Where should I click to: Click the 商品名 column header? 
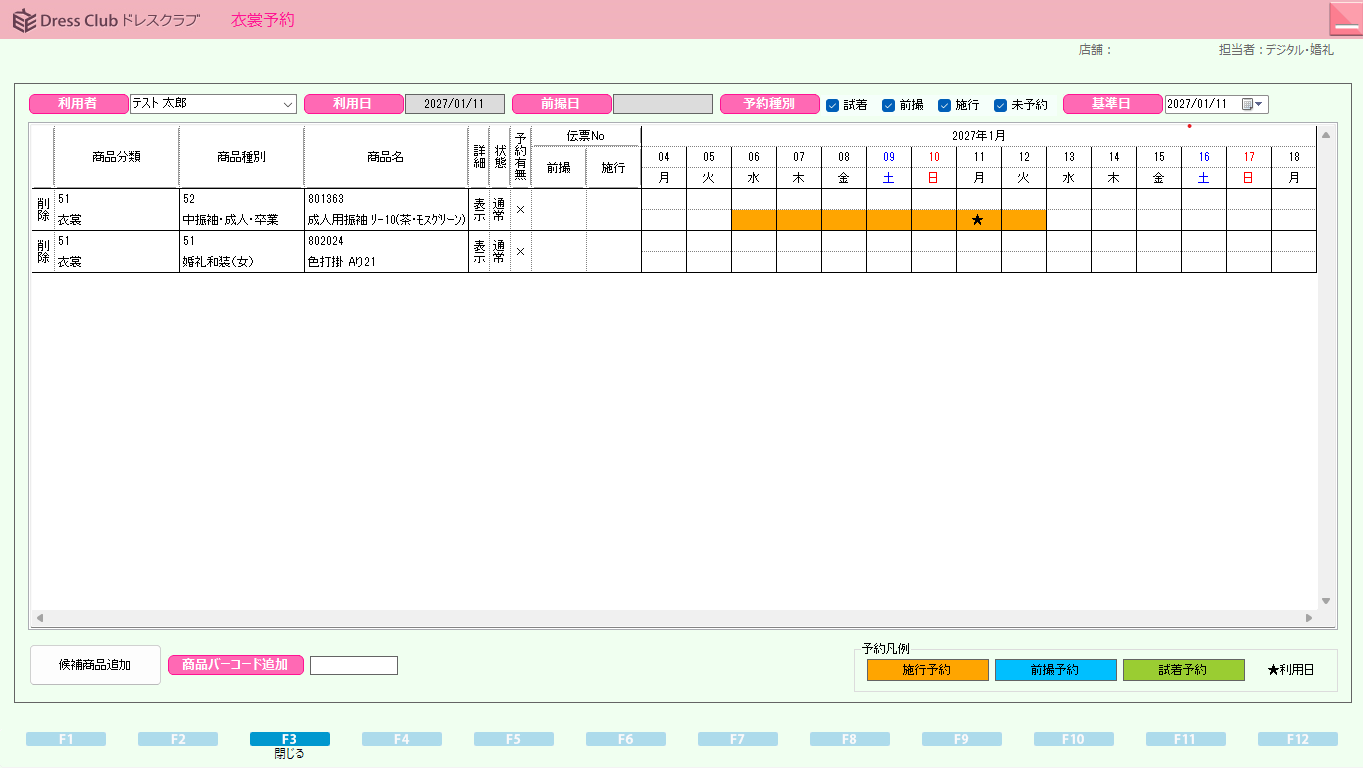click(x=386, y=157)
